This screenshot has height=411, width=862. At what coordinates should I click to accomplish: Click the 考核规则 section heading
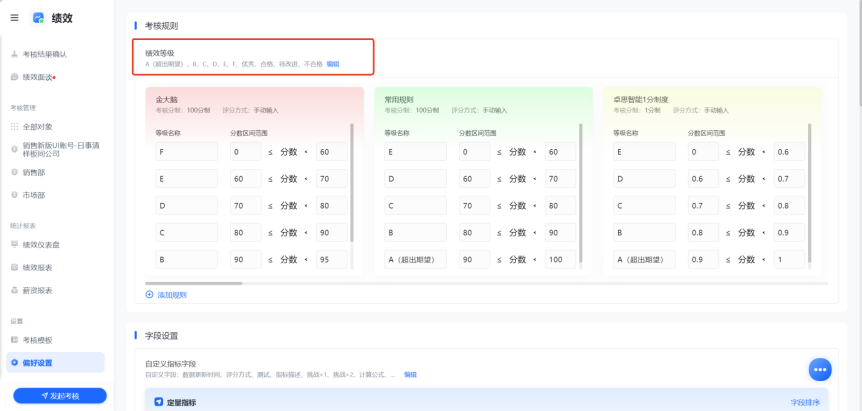coord(161,26)
